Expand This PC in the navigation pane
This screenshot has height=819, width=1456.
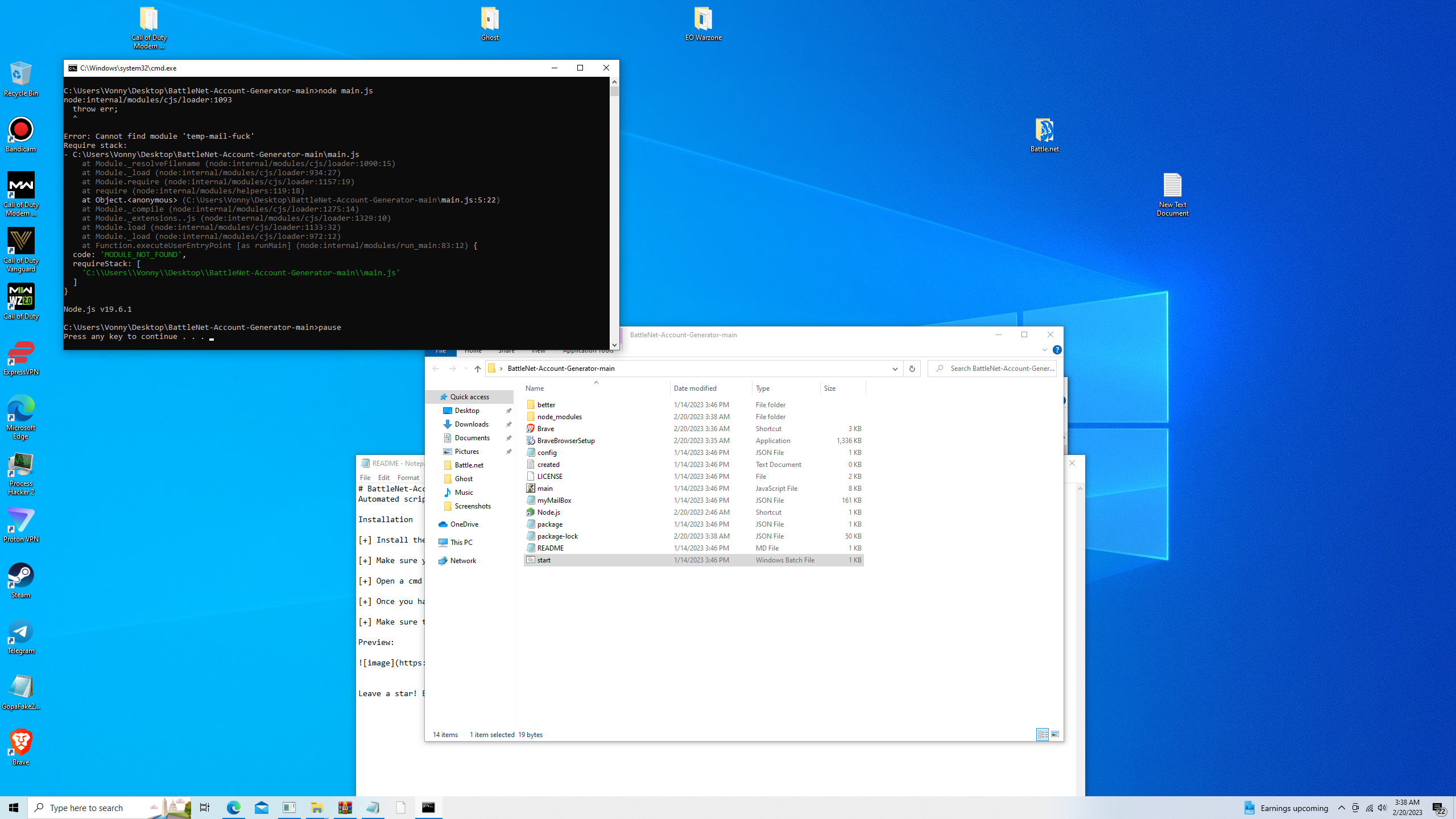[436, 542]
